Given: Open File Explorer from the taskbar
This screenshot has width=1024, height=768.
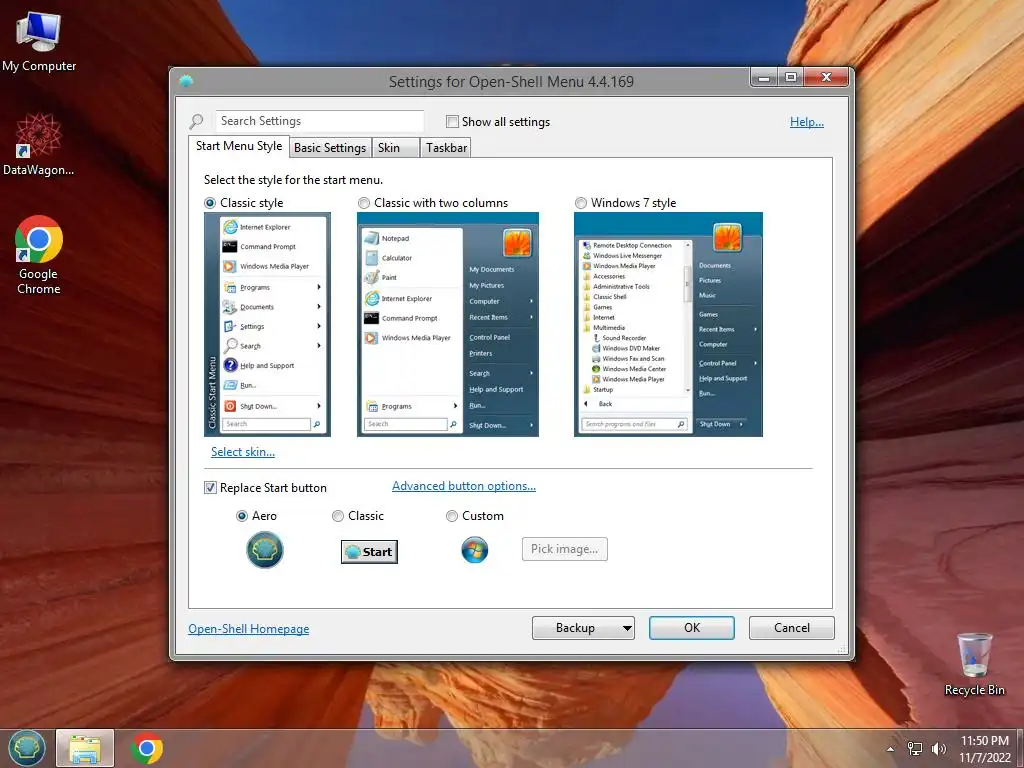Looking at the screenshot, I should pos(85,748).
